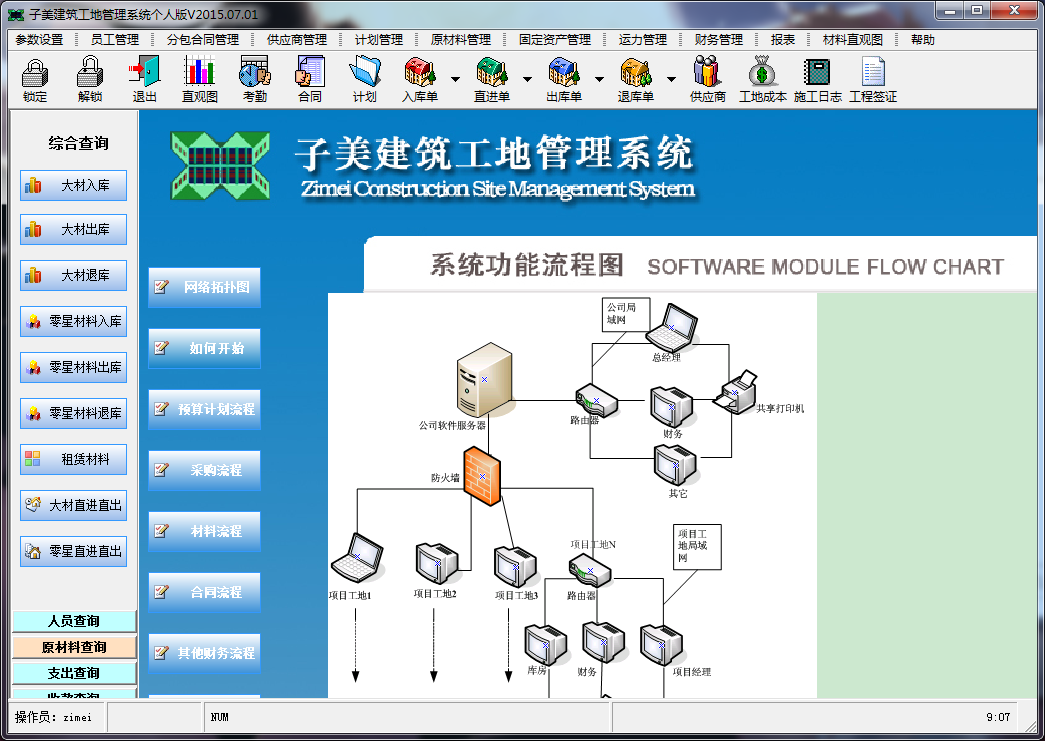Open the 直观图 chart toolbar icon
Screen dimensions: 1045x741
click(199, 79)
